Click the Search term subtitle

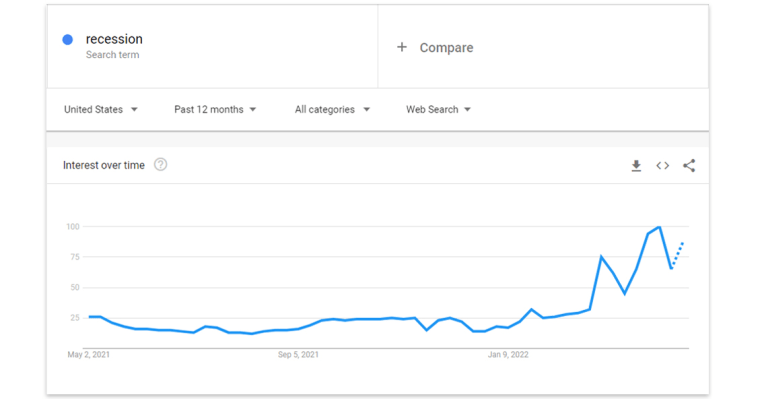tap(112, 55)
